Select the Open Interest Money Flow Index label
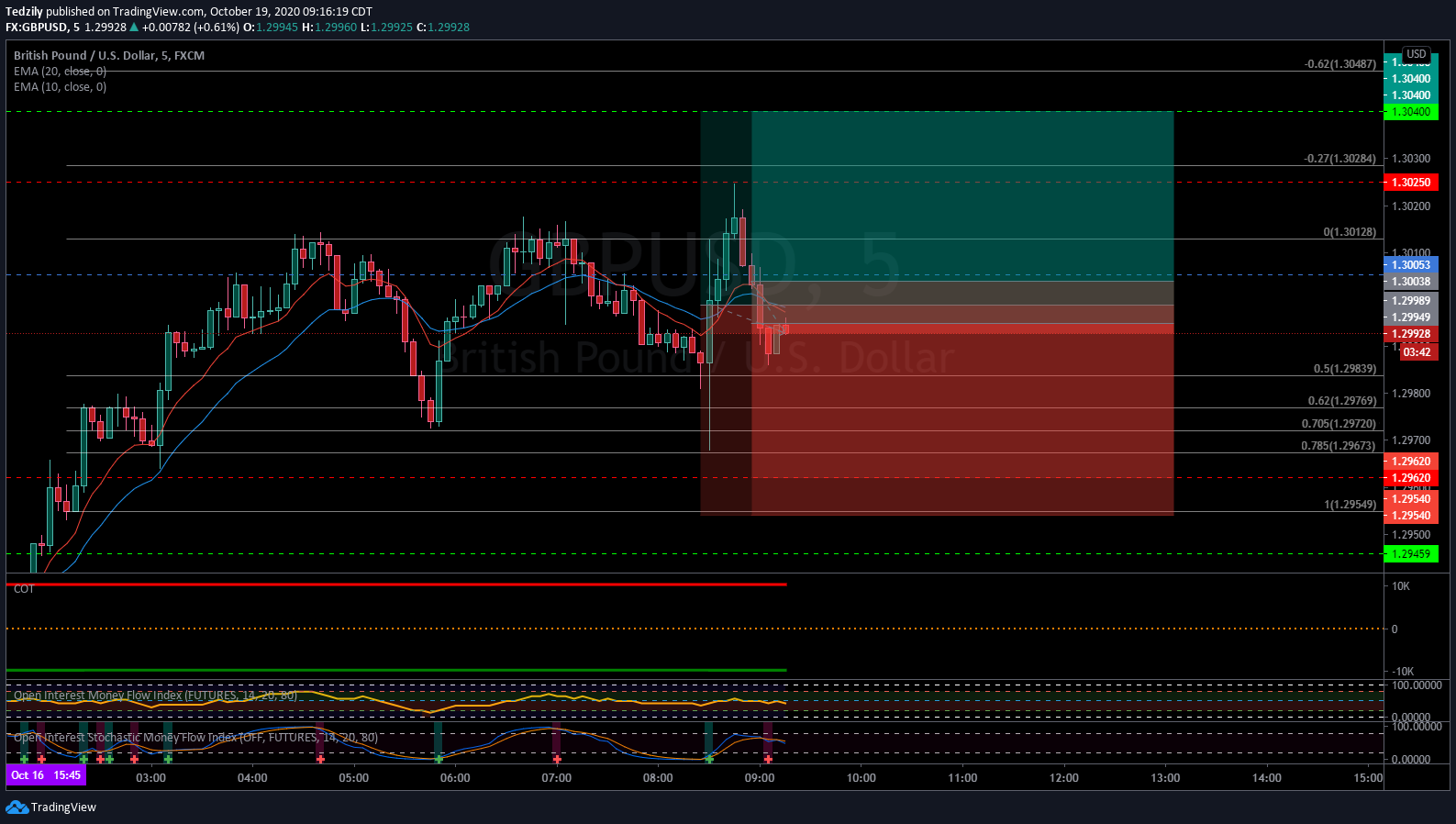1456x824 pixels. [155, 696]
